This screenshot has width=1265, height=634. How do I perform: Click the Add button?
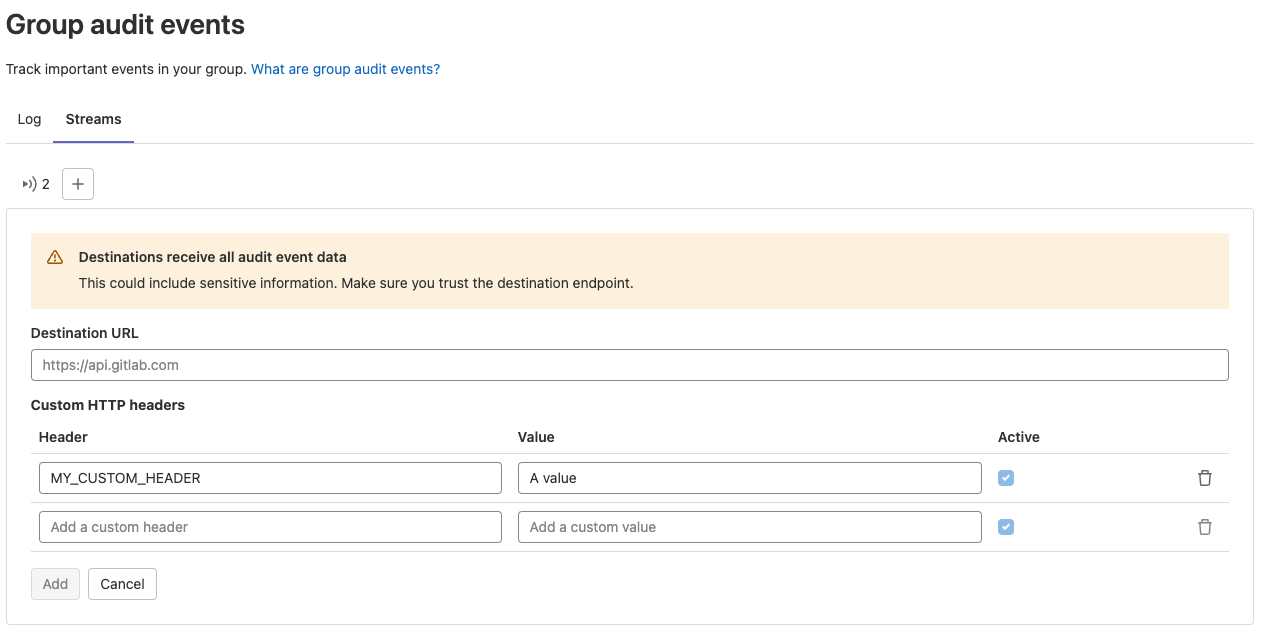click(x=55, y=584)
